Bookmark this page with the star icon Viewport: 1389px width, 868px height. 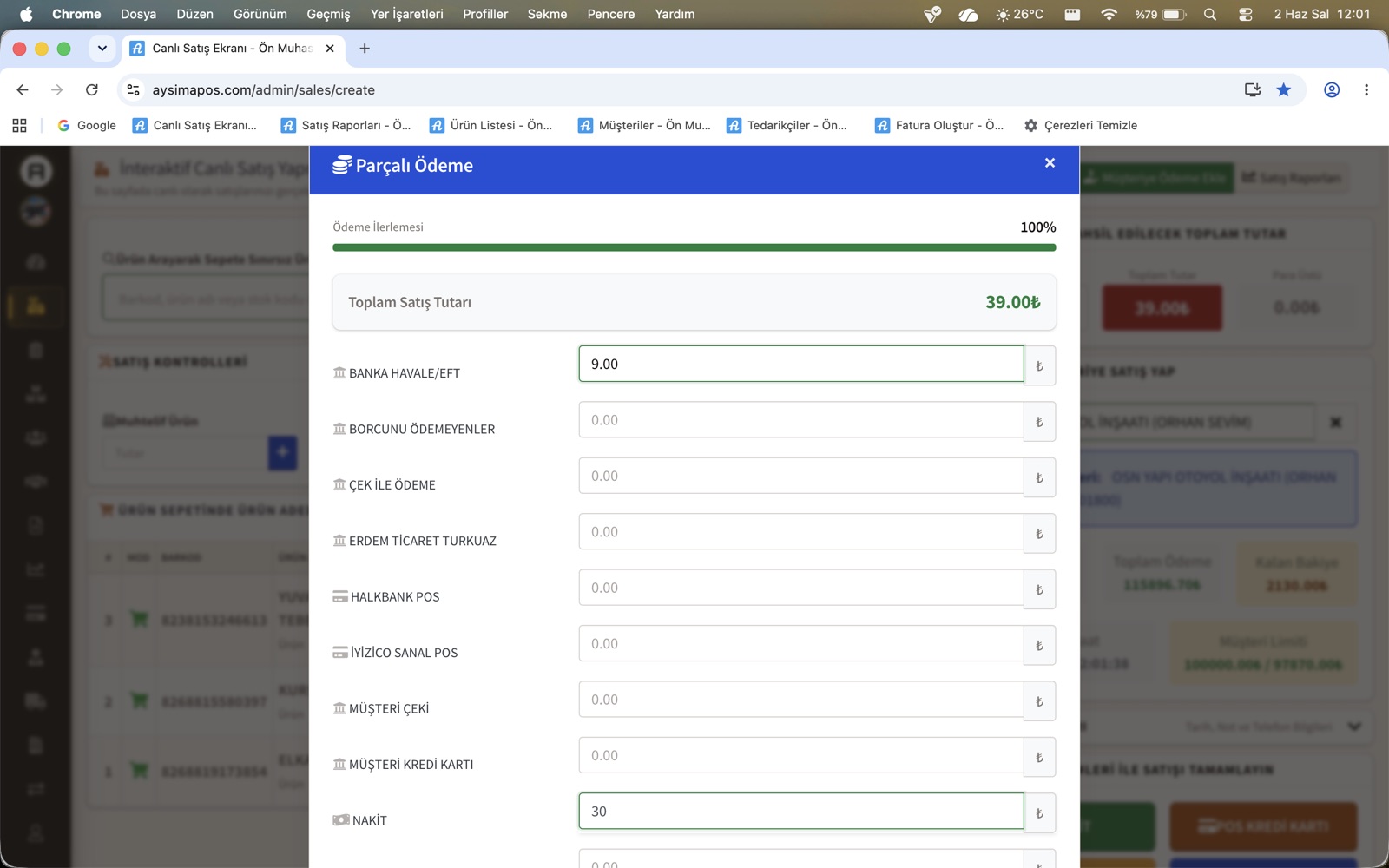click(x=1283, y=89)
